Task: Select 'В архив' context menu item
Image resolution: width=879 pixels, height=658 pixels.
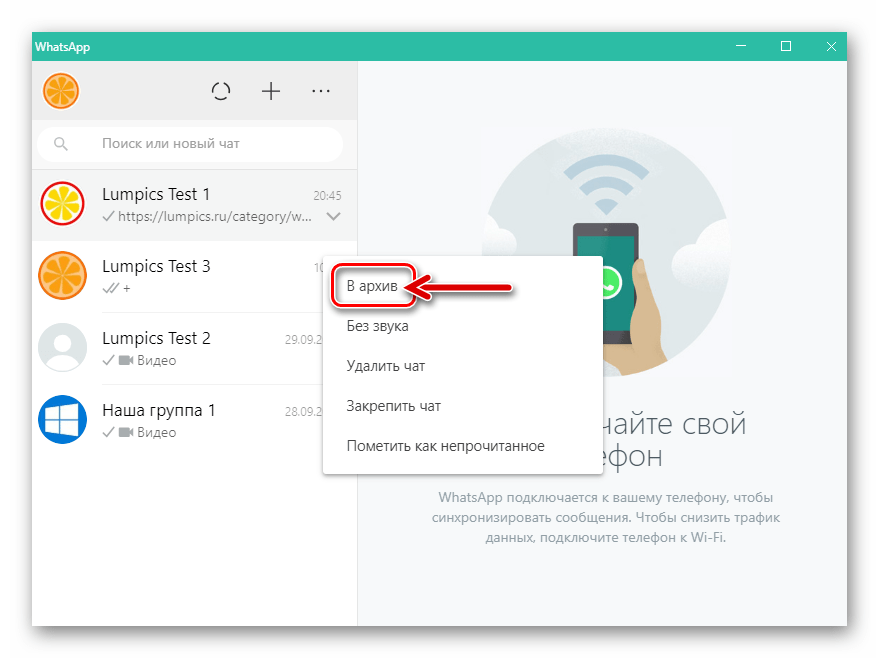Action: click(x=372, y=286)
